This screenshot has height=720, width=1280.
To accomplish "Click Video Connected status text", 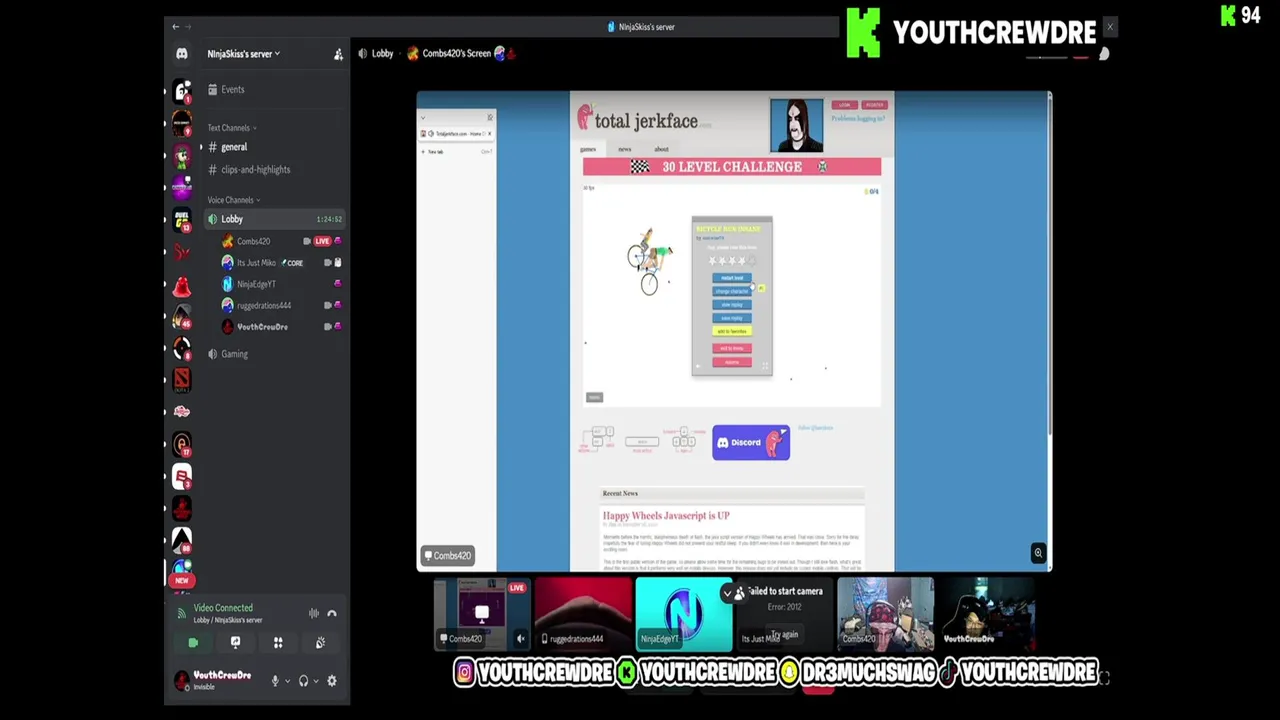I will [x=223, y=608].
